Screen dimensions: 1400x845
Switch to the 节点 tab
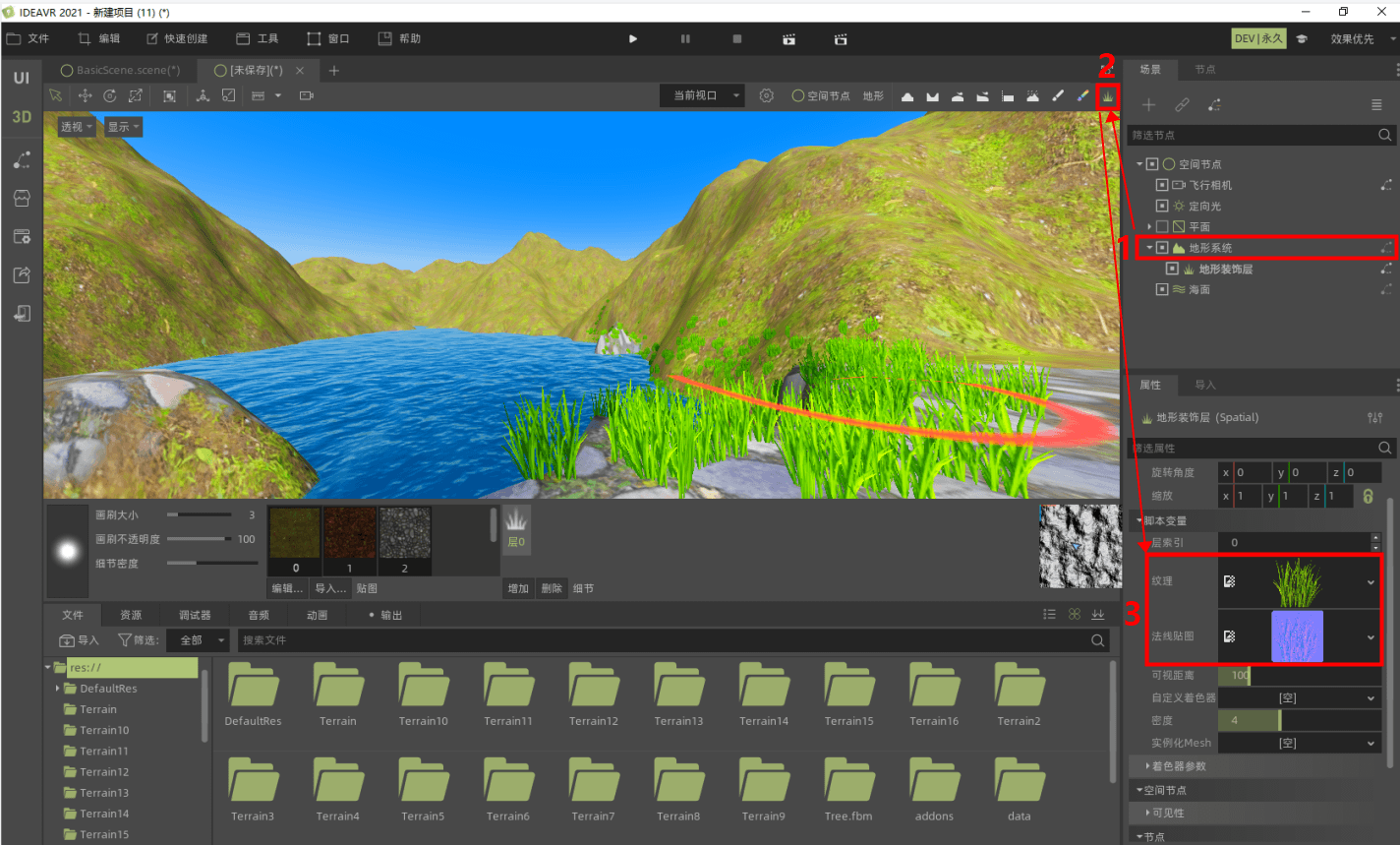(1205, 69)
